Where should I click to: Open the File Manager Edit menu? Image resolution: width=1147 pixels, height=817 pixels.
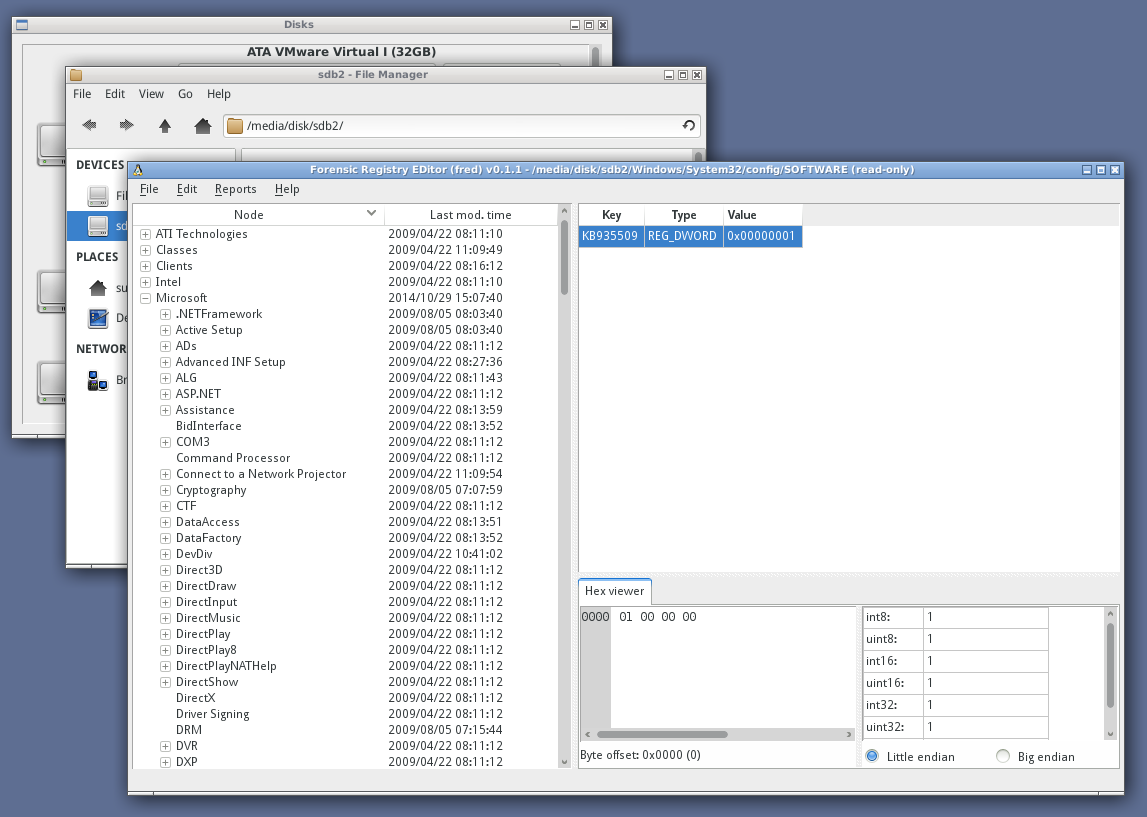[x=115, y=94]
